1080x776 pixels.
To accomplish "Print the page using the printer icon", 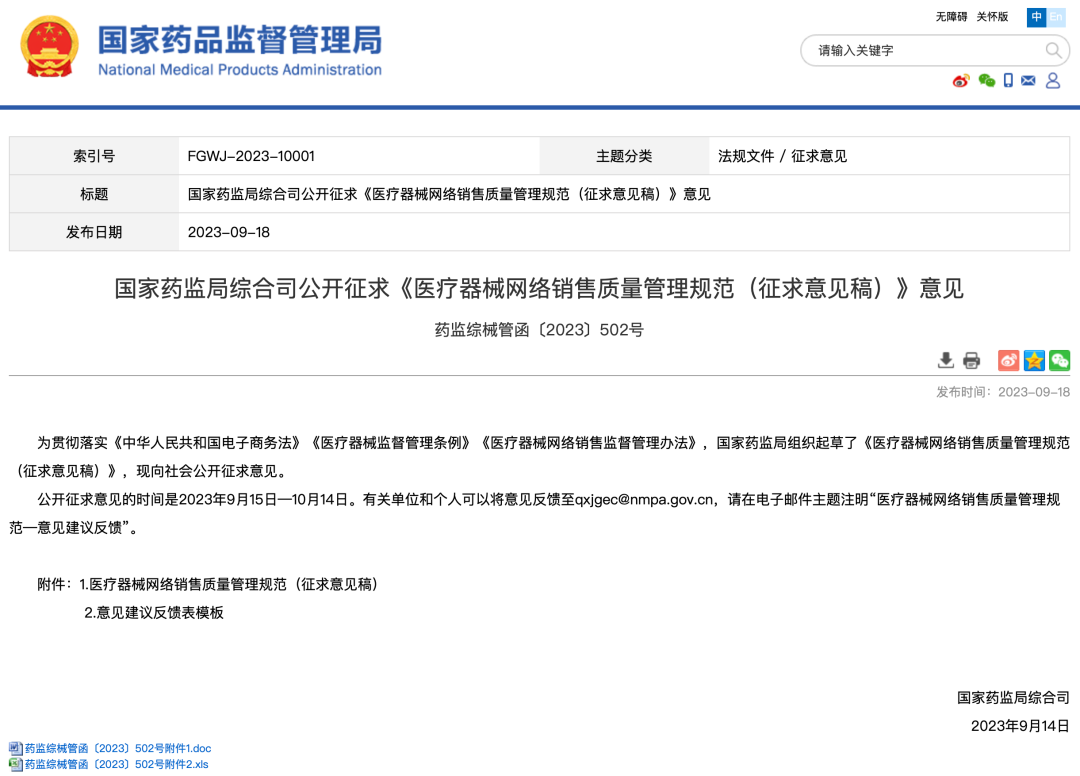I will tap(971, 361).
